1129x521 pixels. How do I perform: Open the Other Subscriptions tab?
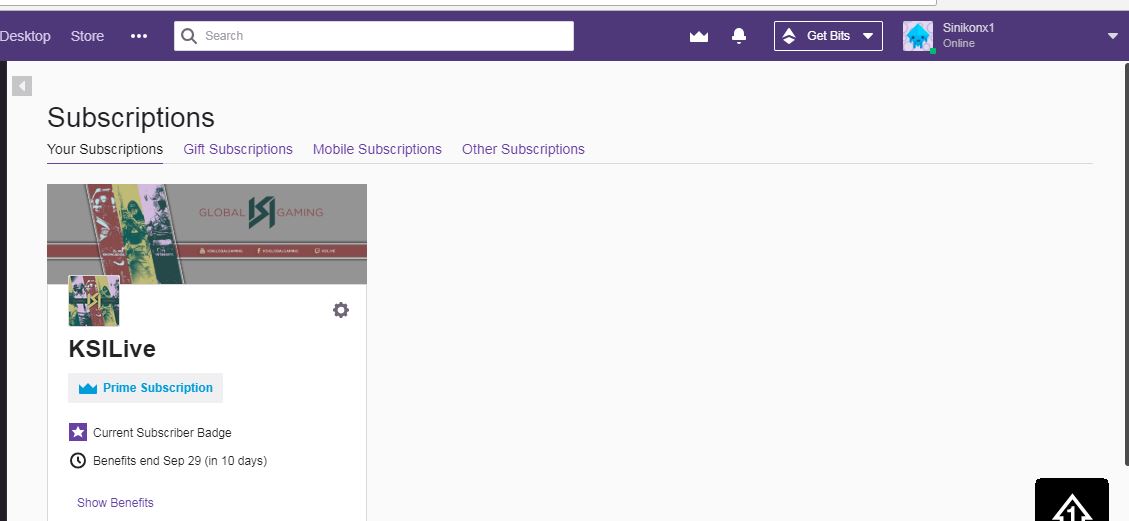[523, 149]
